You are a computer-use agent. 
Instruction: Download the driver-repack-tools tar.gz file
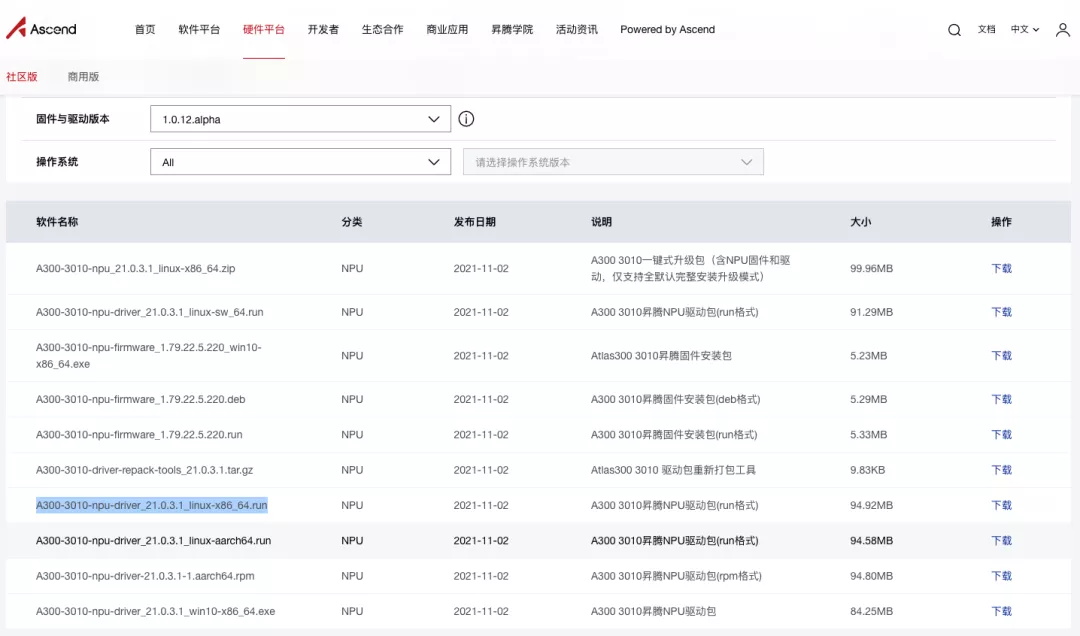click(x=1001, y=470)
